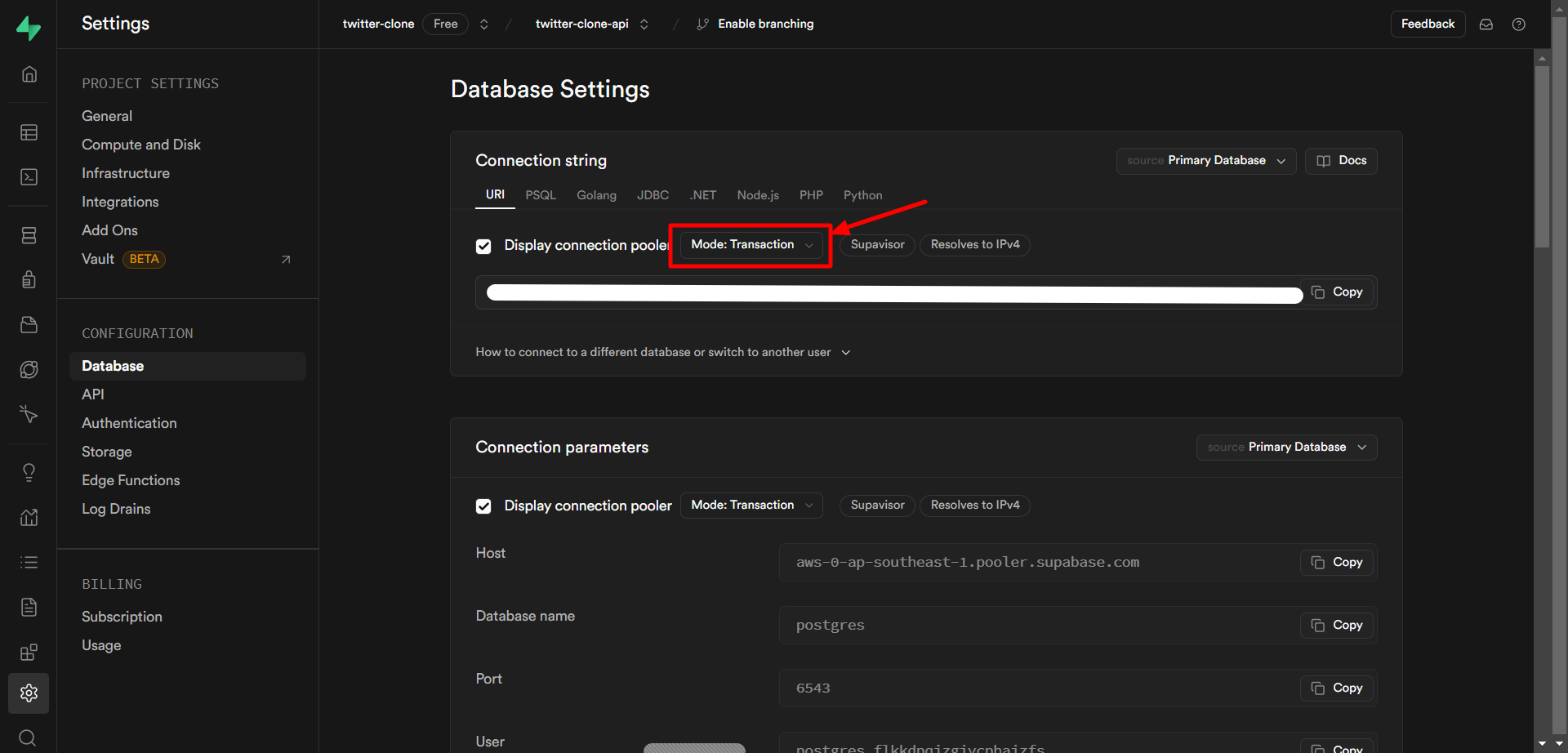Open Integrations settings

(120, 202)
